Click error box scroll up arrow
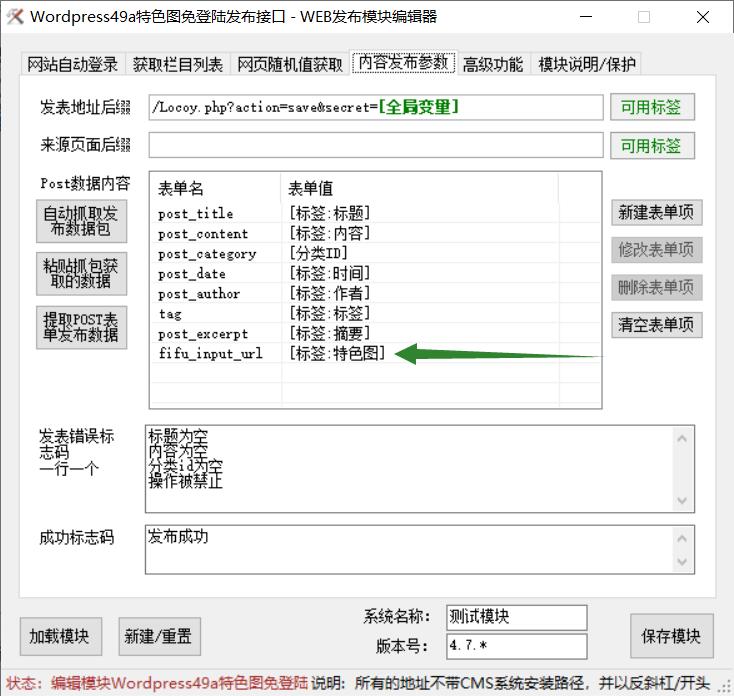The height and width of the screenshot is (696, 734). click(682, 439)
